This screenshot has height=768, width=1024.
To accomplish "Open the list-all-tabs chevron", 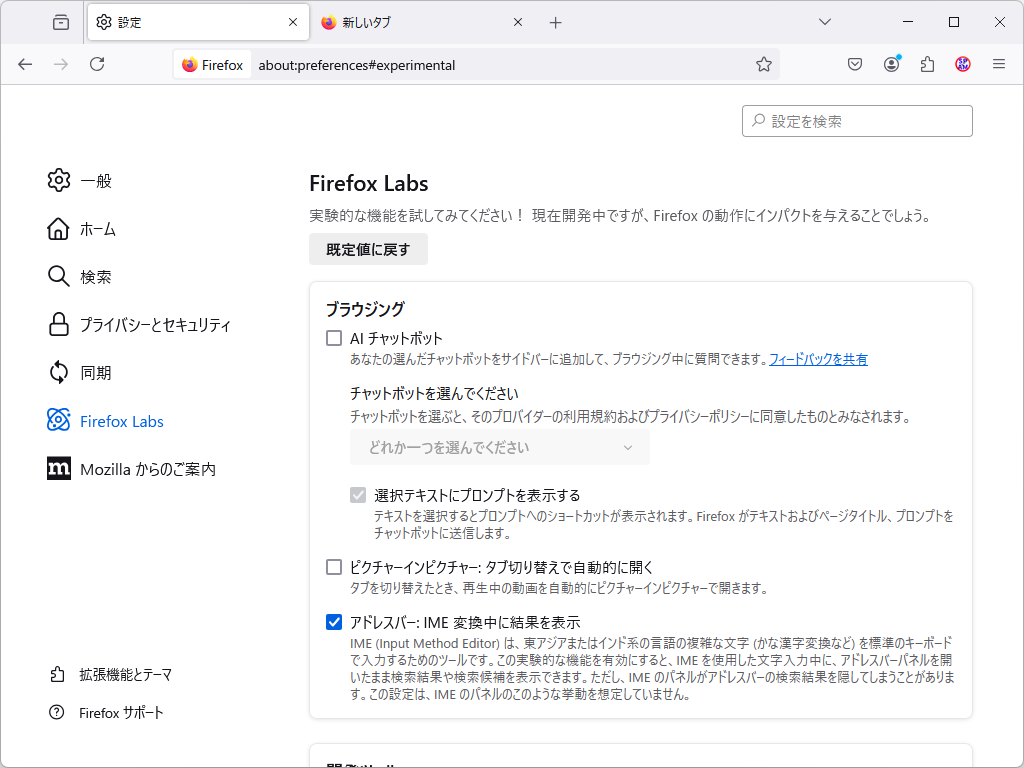I will click(x=823, y=21).
